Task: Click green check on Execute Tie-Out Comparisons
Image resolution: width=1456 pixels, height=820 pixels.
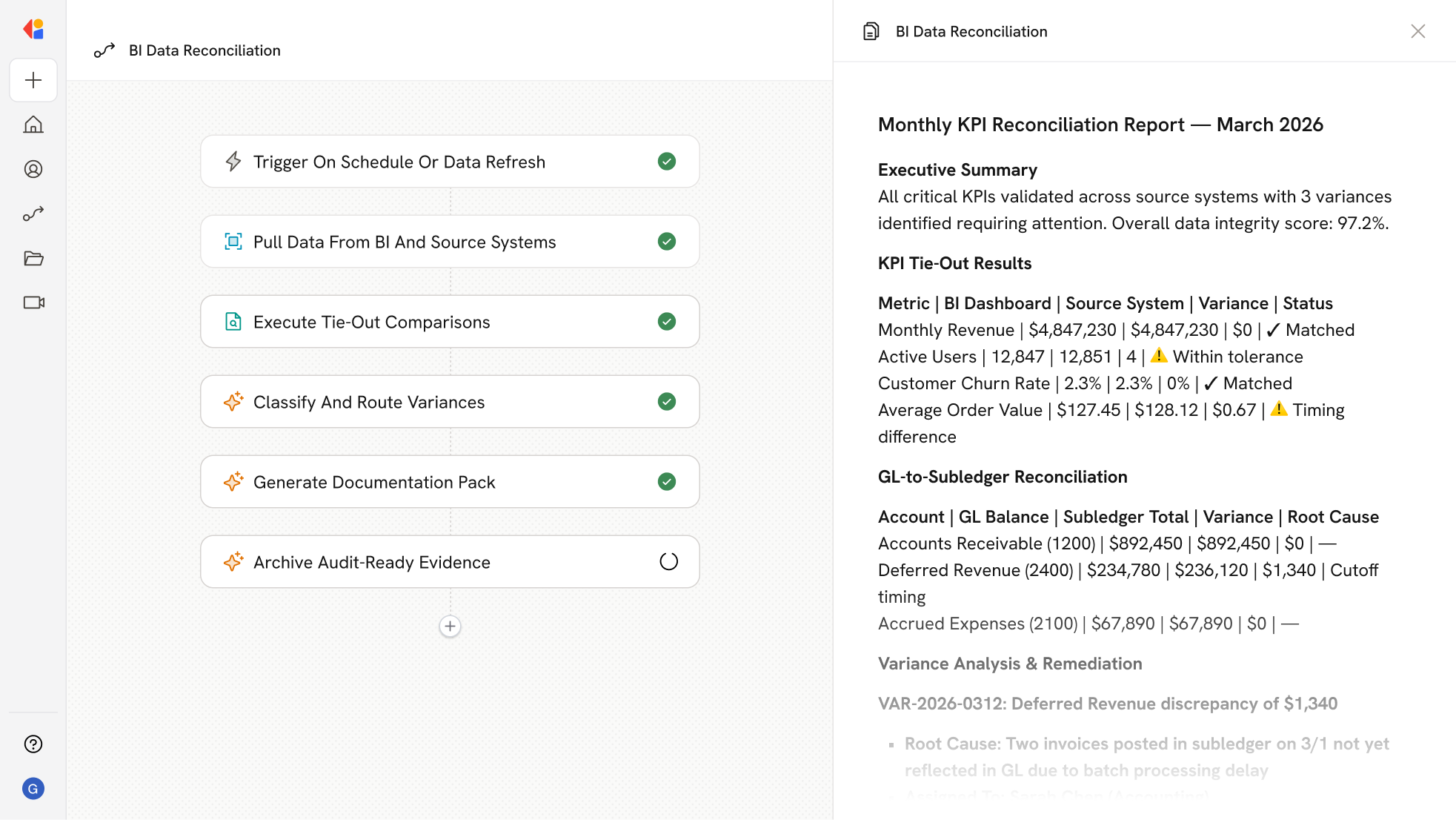Action: (x=667, y=322)
